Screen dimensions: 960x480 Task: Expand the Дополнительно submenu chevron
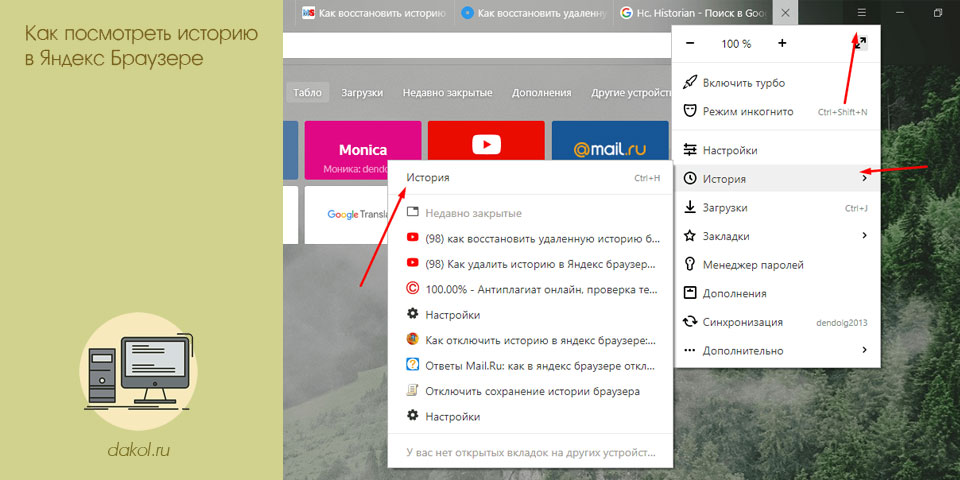864,350
